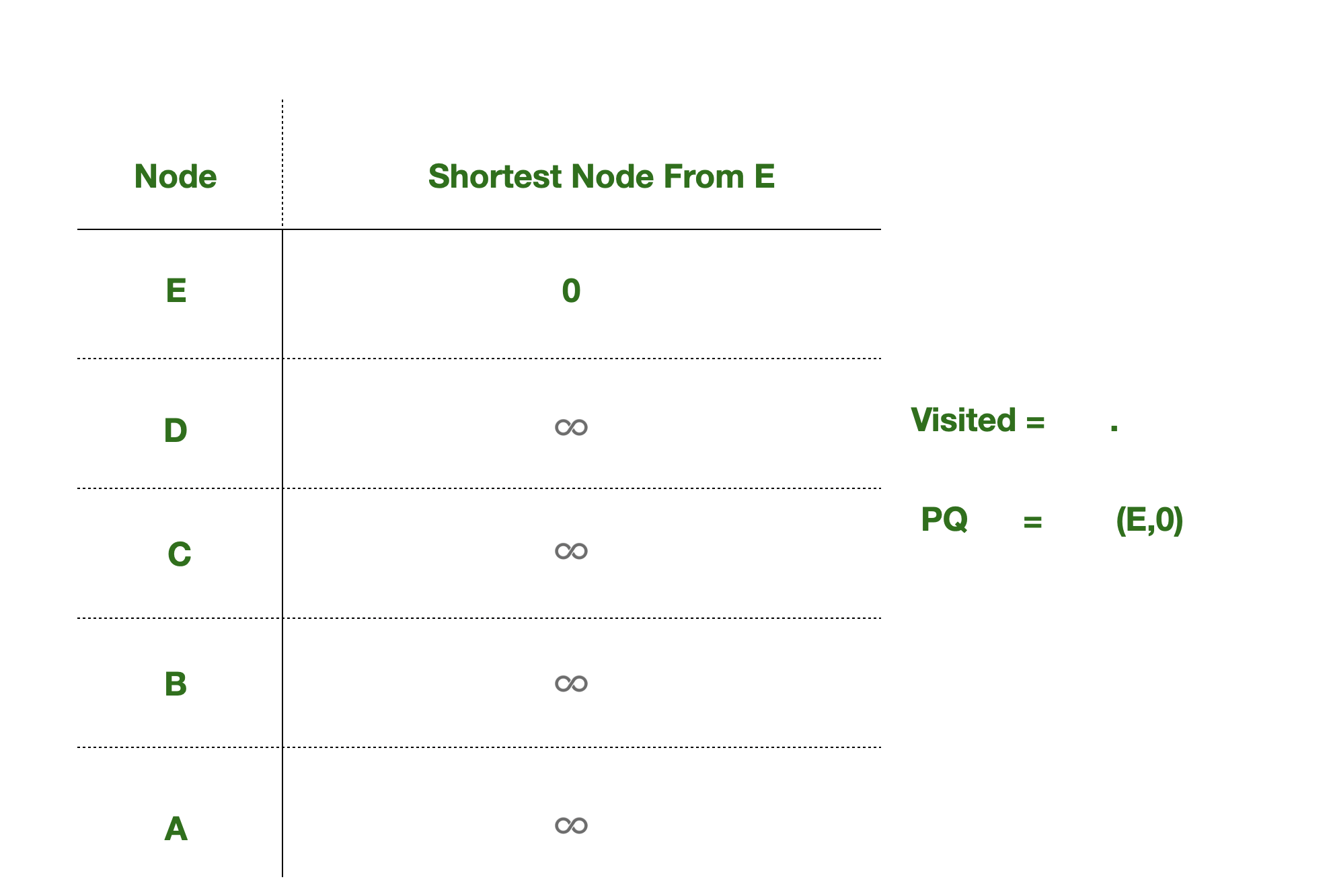Viewport: 1331px width, 896px height.
Task: Select node B in the table
Action: 176,684
